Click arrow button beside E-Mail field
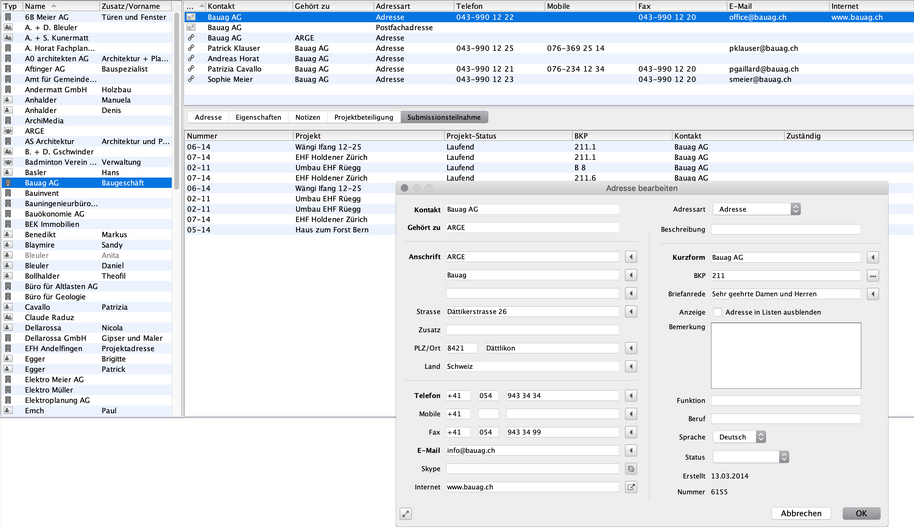This screenshot has height=529, width=914. coord(631,450)
